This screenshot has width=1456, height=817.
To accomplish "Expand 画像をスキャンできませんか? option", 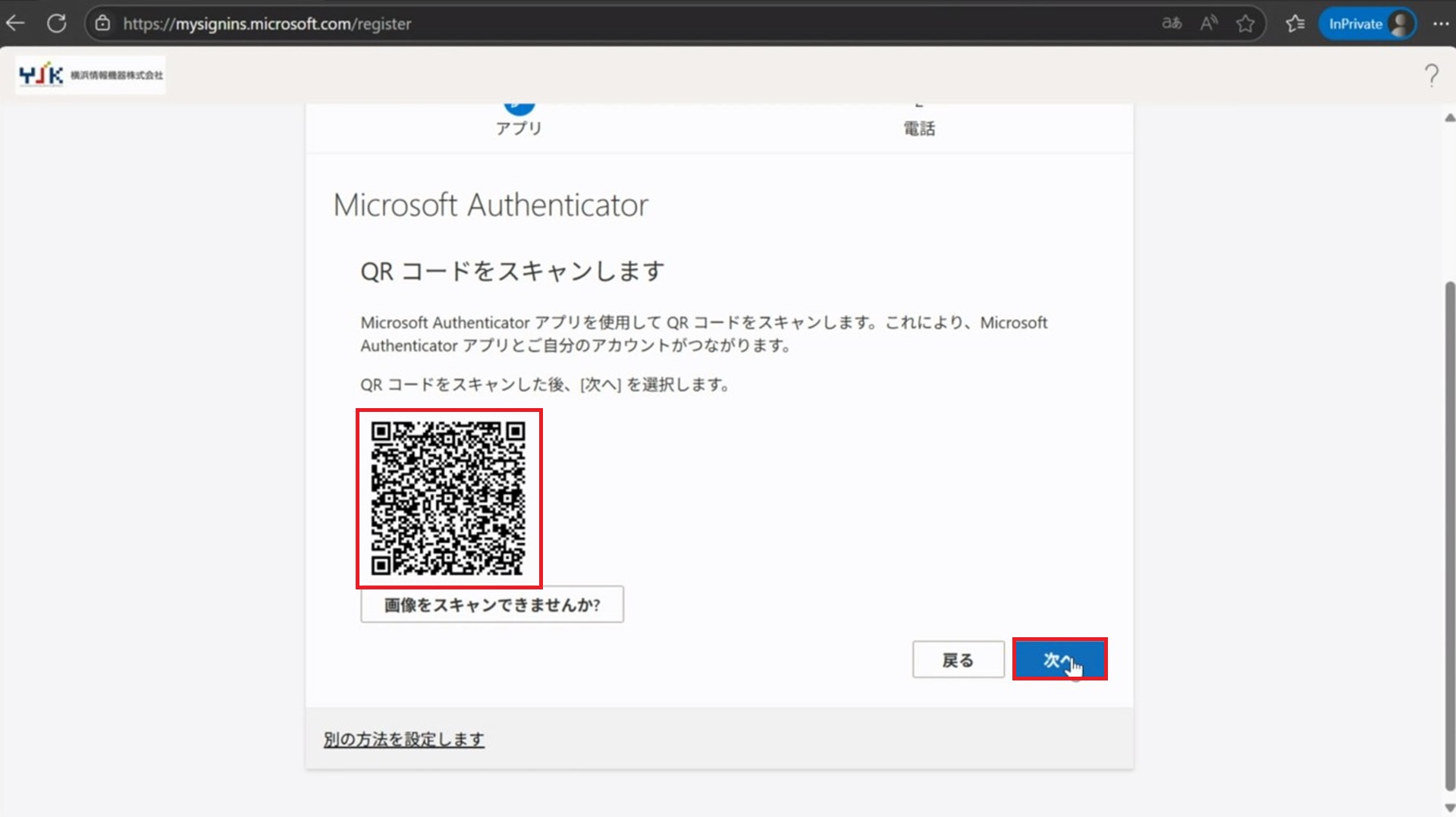I will click(491, 605).
